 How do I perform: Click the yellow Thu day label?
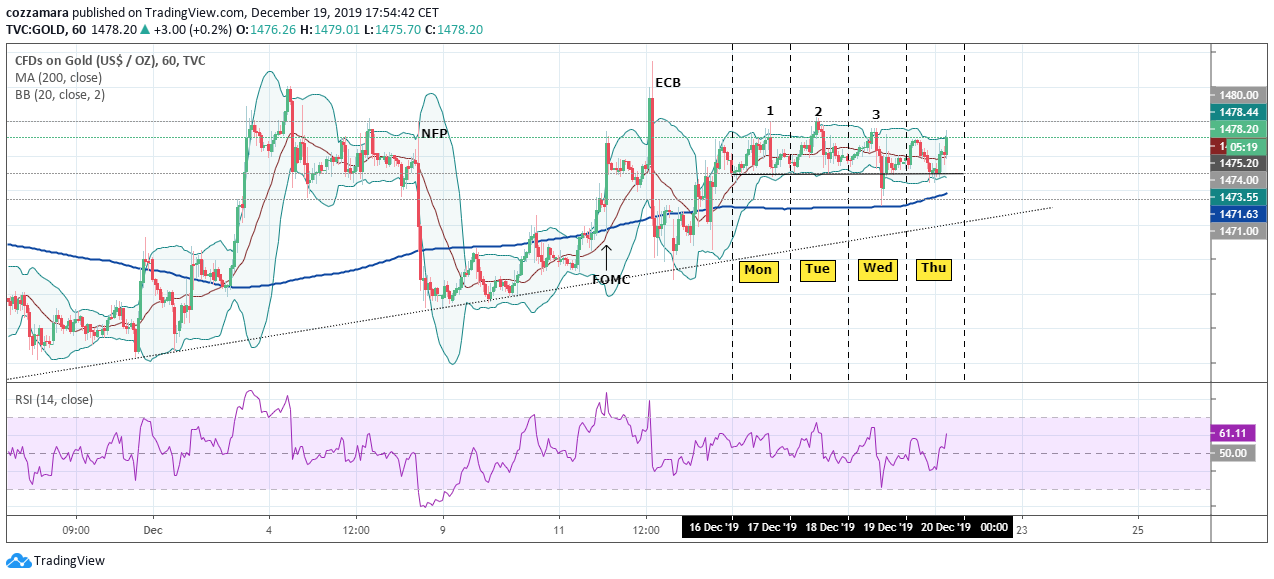pyautogui.click(x=934, y=268)
